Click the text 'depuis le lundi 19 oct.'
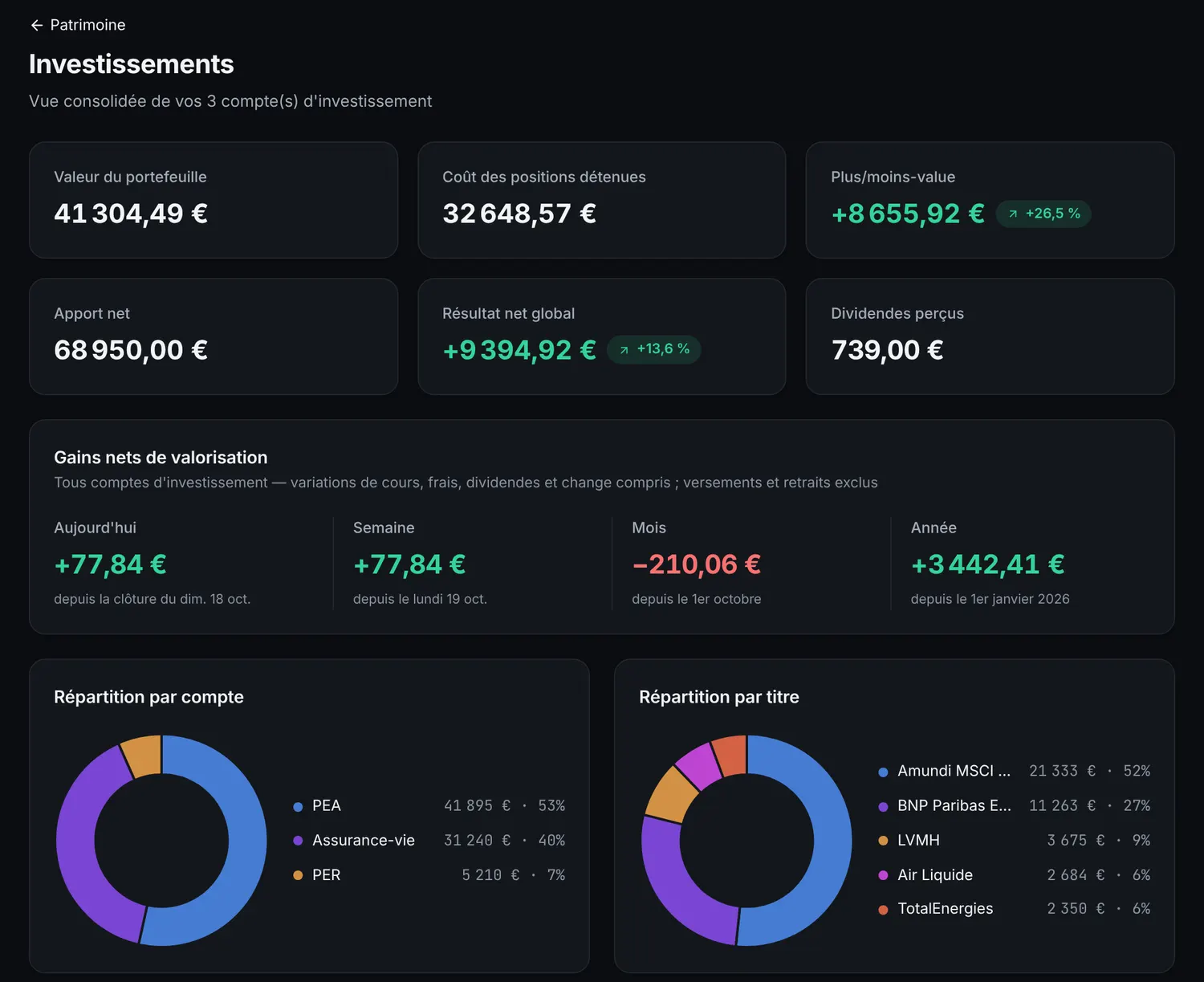 420,599
